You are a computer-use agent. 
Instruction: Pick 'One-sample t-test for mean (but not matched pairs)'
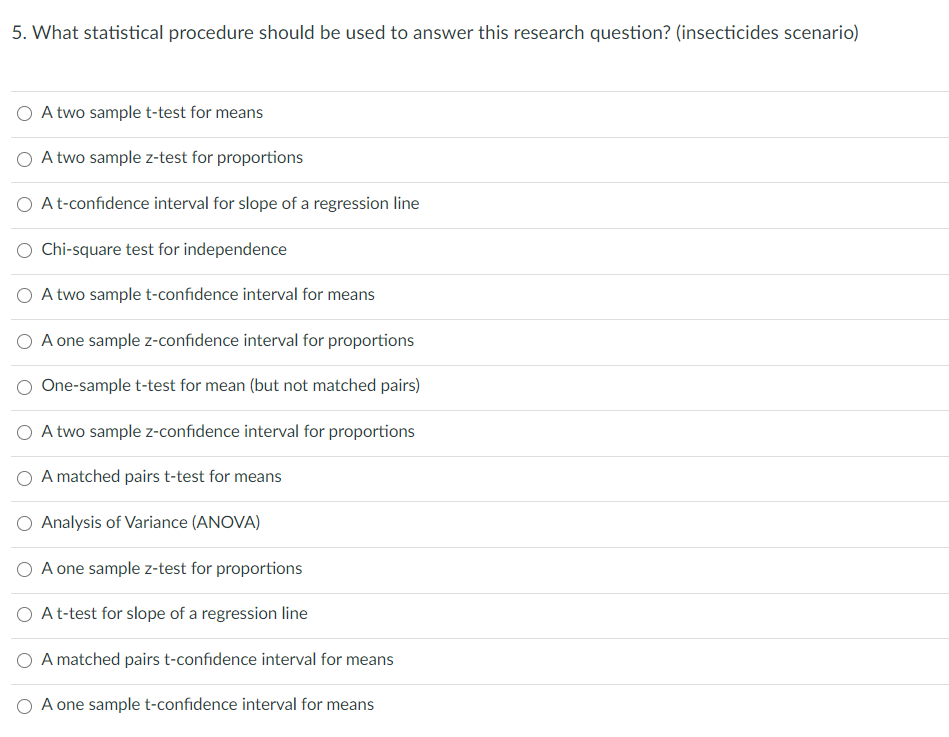pyautogui.click(x=24, y=387)
